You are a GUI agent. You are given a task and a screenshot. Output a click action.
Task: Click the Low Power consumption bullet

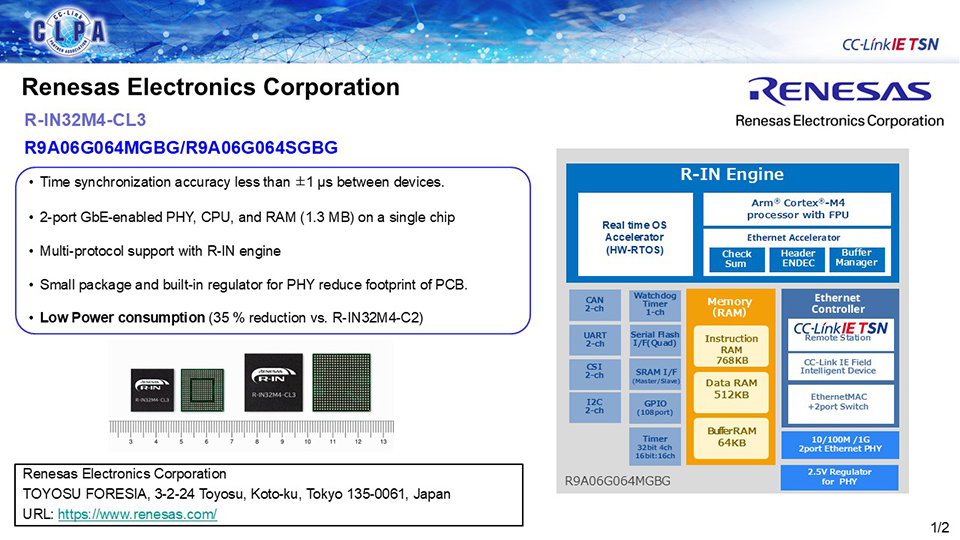tap(231, 318)
